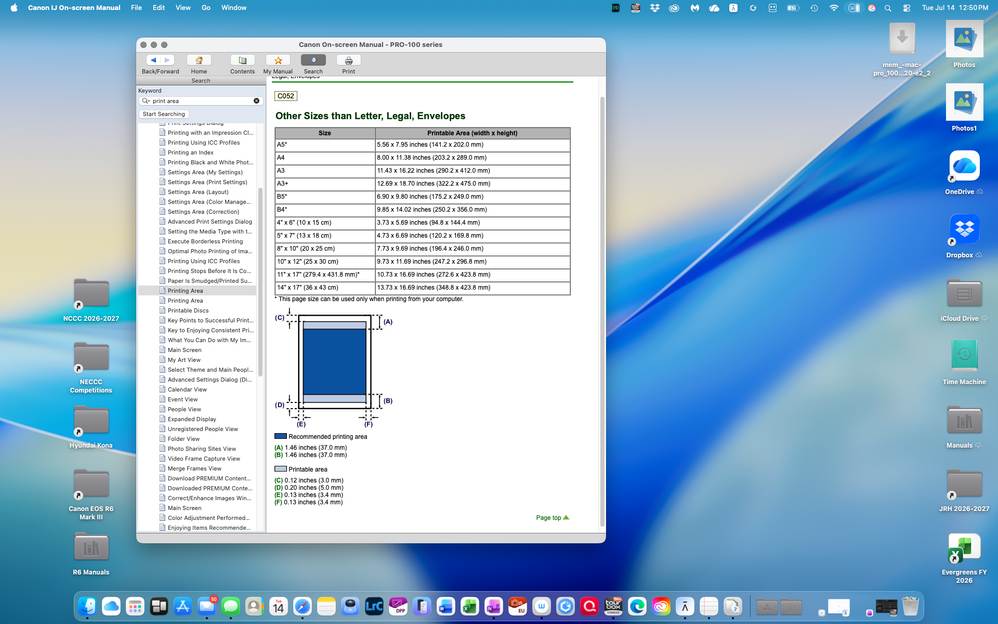Image resolution: width=998 pixels, height=624 pixels.
Task: Clear the keyword field with the x icon
Action: tap(257, 101)
